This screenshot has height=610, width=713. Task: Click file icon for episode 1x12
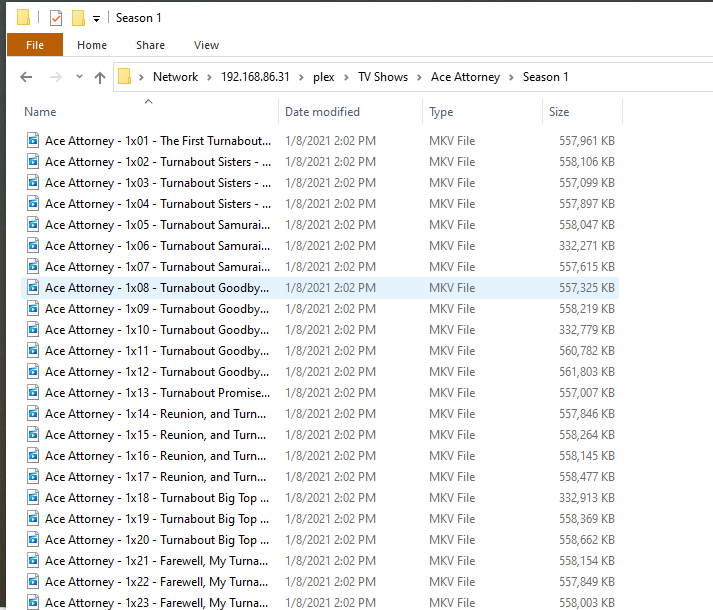33,372
